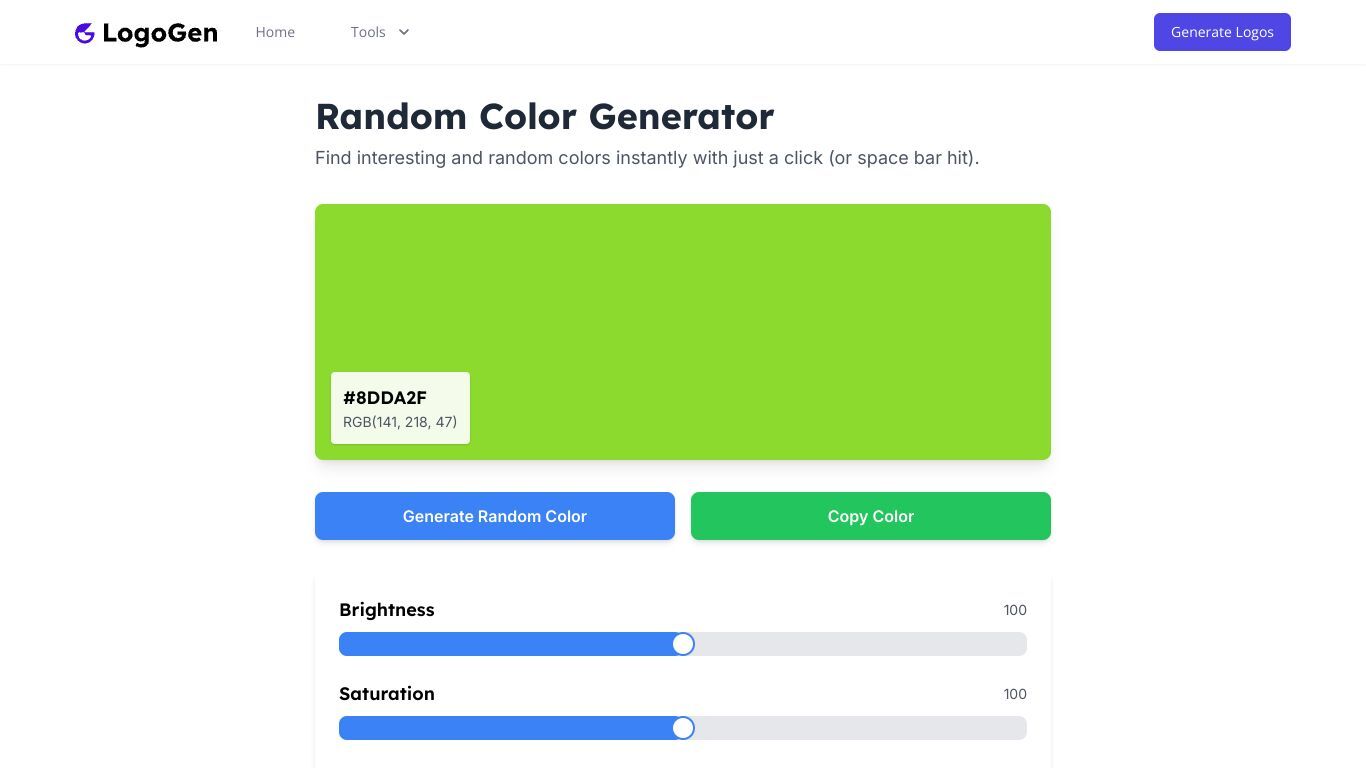Click the blue filled Saturation track
Screen dimensions: 1366x768
505,728
